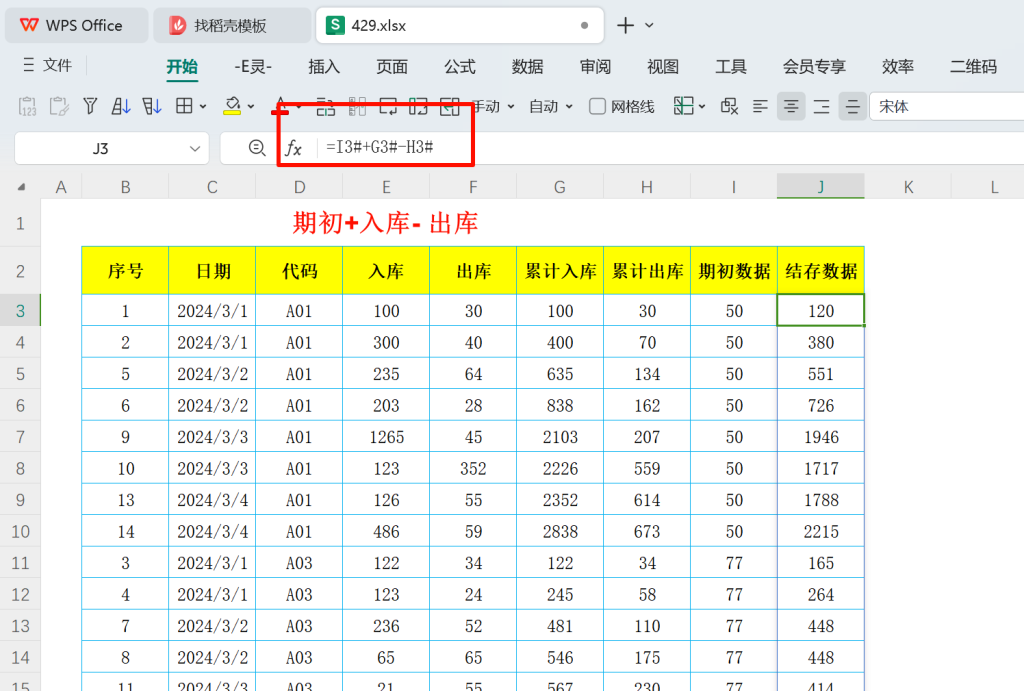The image size is (1024, 691).
Task: Click the cell showing 1946
Action: 821,437
